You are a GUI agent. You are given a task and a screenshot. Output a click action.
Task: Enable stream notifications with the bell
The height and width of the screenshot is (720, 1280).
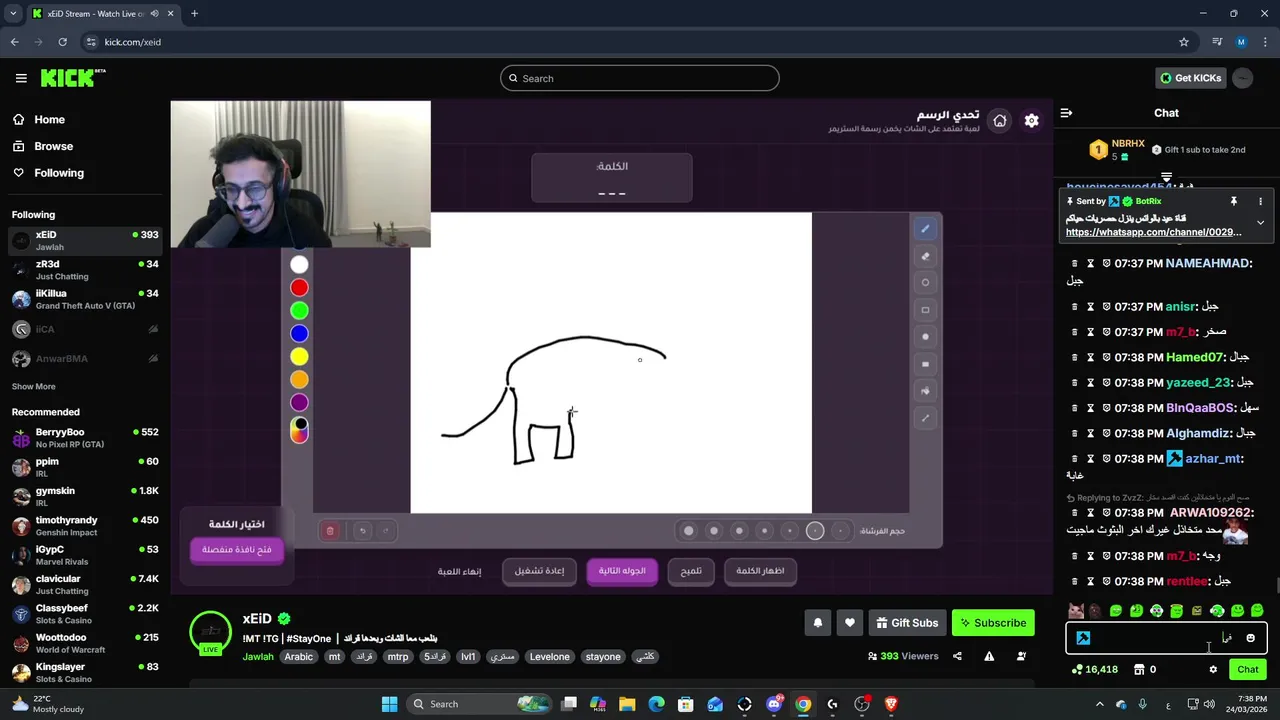coord(817,623)
